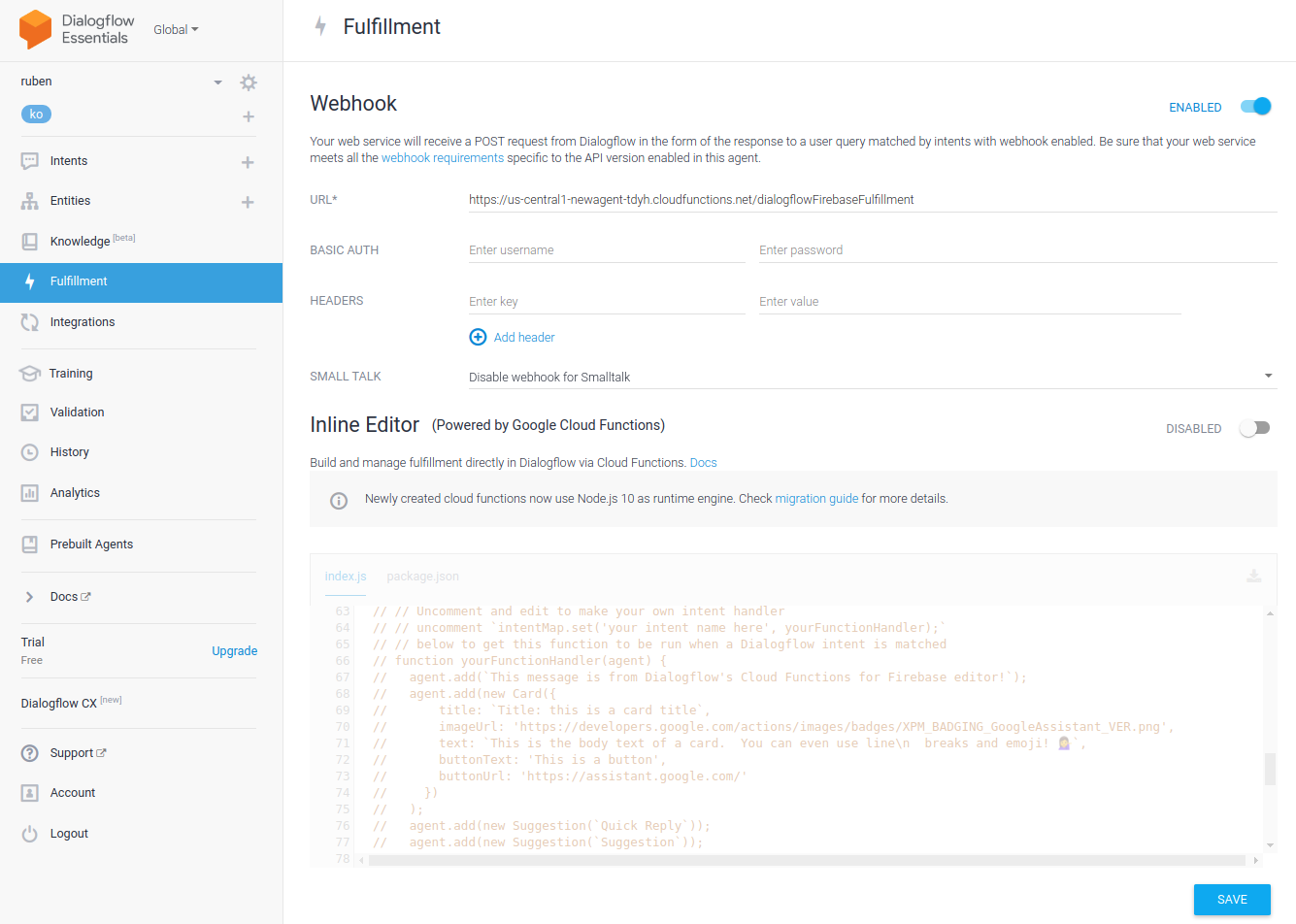The image size is (1296, 924).
Task: Click the Fulfillment header lightning icon
Action: [320, 26]
